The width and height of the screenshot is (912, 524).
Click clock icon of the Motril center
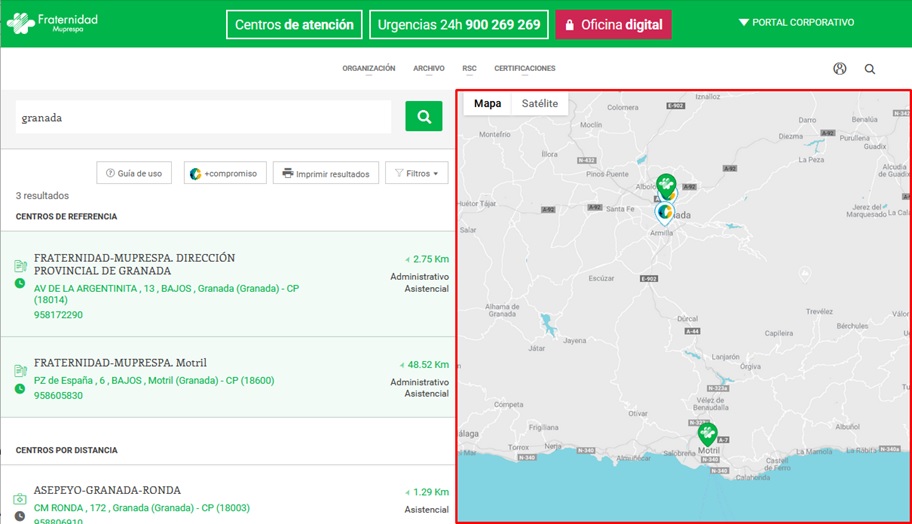point(20,388)
